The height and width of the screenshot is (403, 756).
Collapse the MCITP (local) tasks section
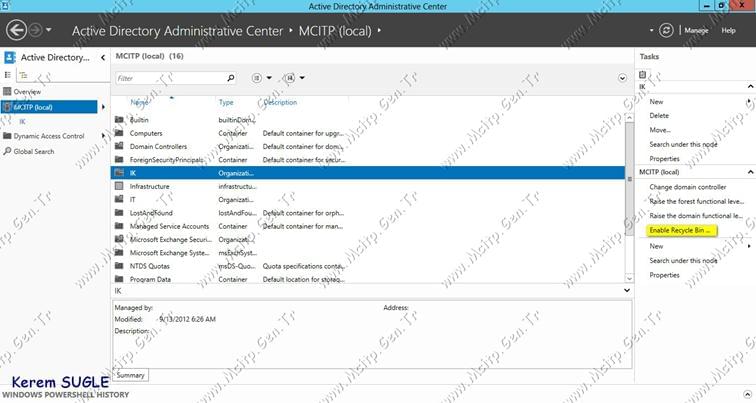750,172
